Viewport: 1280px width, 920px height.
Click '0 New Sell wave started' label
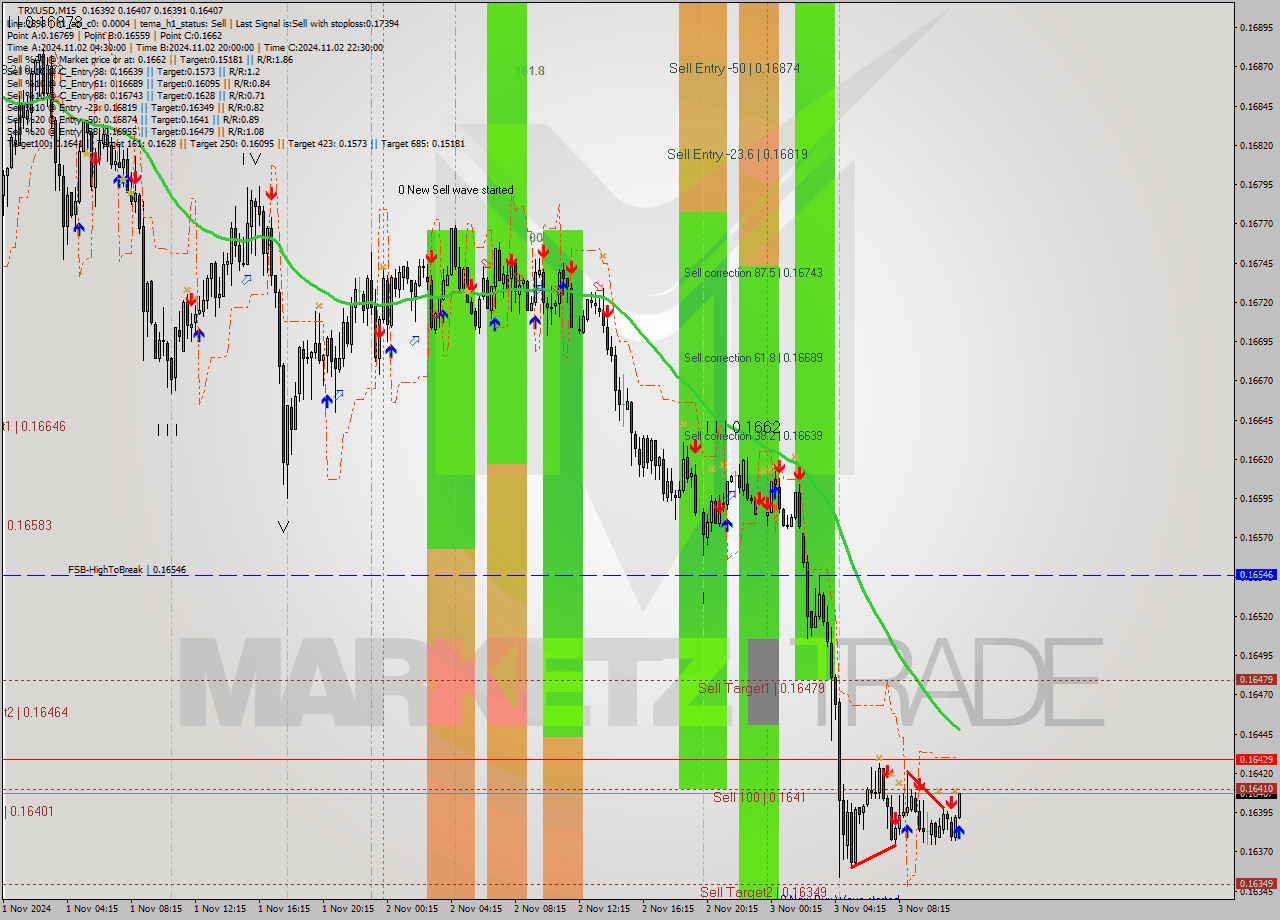pos(456,190)
